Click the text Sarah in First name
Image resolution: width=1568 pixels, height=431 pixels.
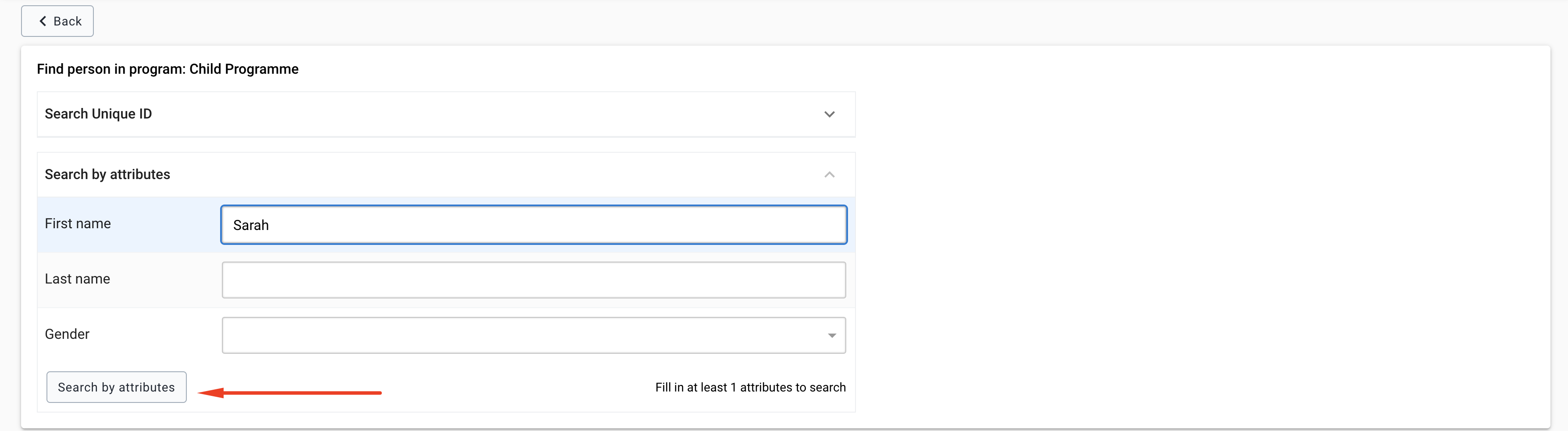tap(251, 226)
